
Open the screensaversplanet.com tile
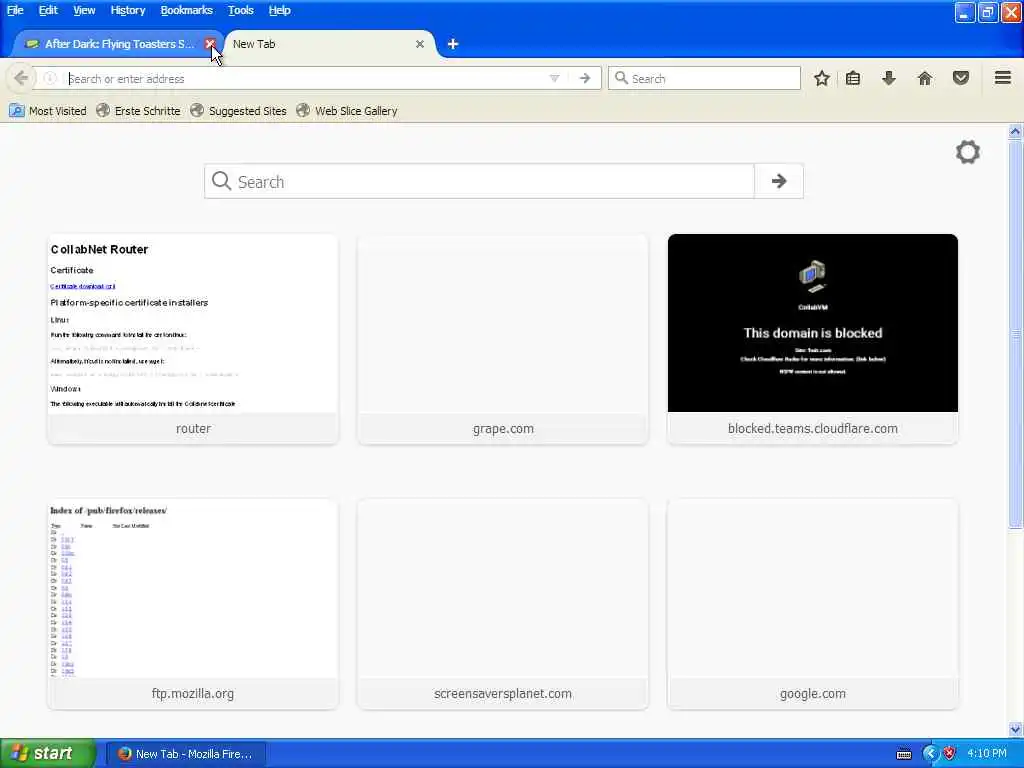(x=503, y=604)
